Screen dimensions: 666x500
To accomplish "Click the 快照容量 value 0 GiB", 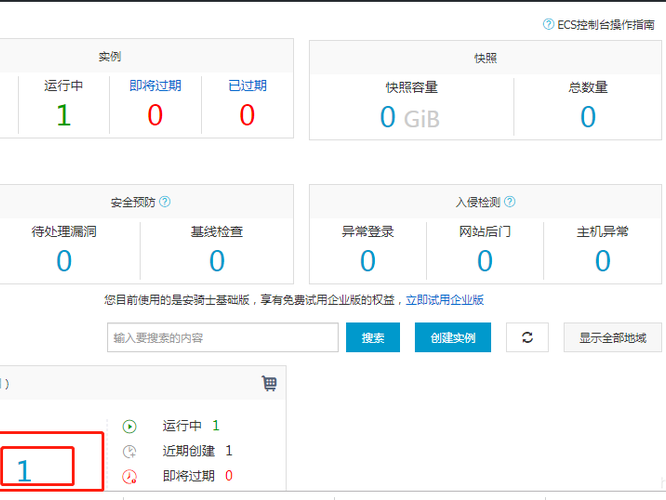I will click(x=410, y=117).
